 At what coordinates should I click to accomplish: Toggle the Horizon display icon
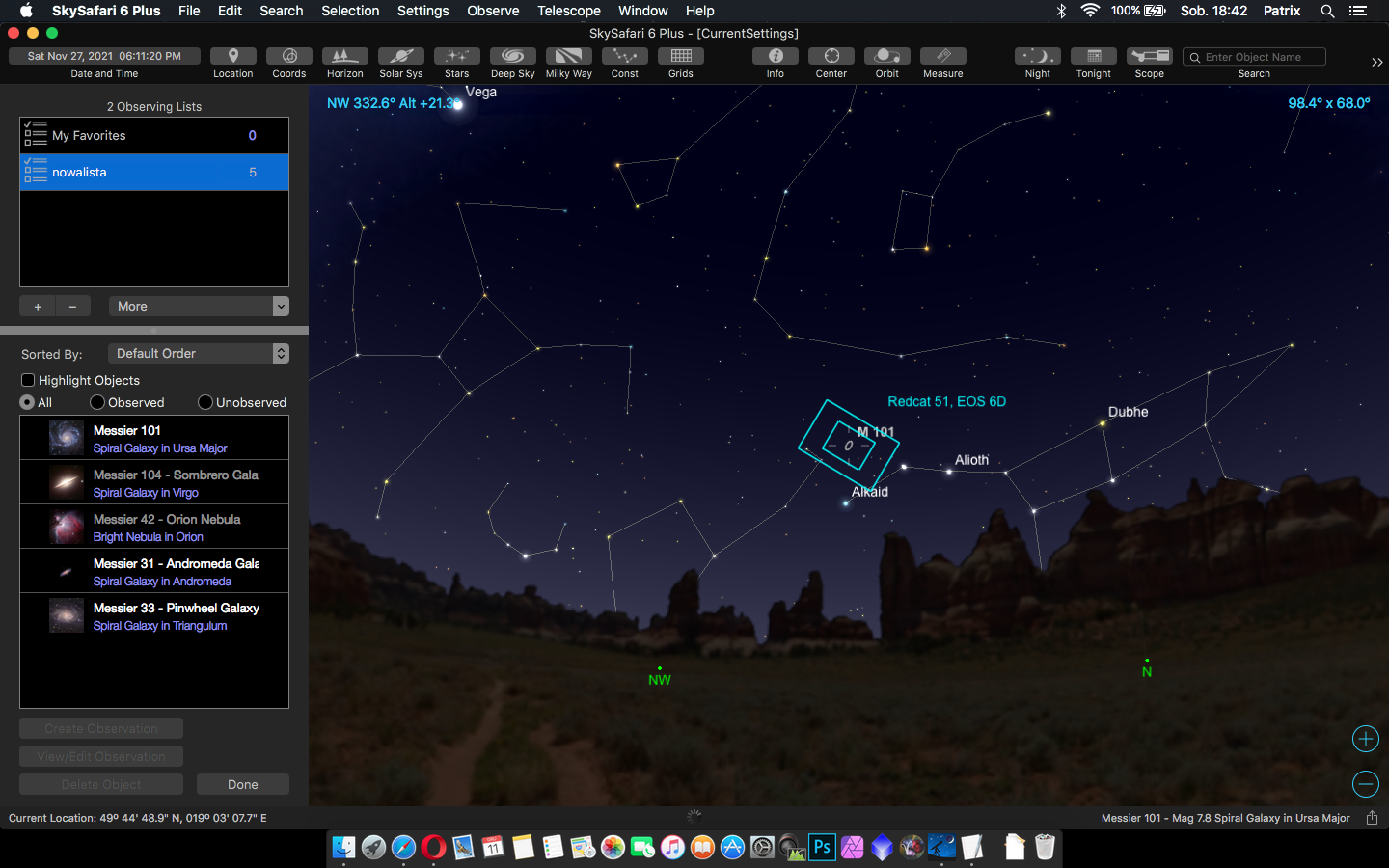345,56
